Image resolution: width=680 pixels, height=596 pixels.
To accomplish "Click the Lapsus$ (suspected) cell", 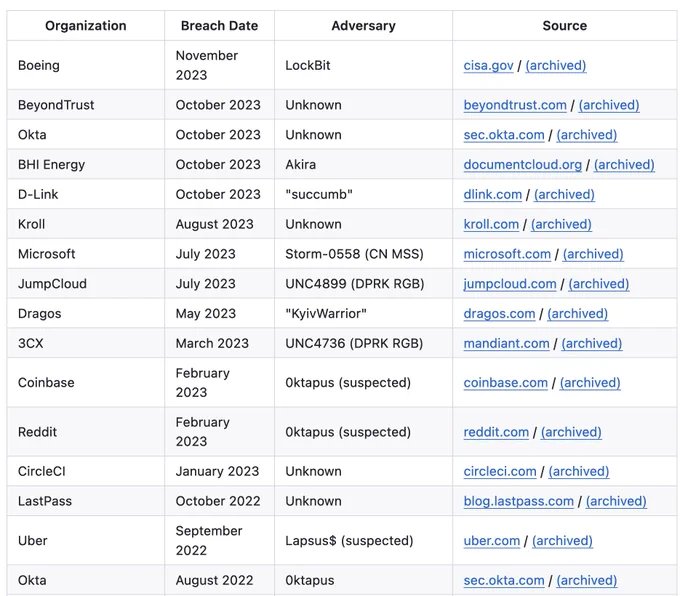I will click(x=363, y=541).
